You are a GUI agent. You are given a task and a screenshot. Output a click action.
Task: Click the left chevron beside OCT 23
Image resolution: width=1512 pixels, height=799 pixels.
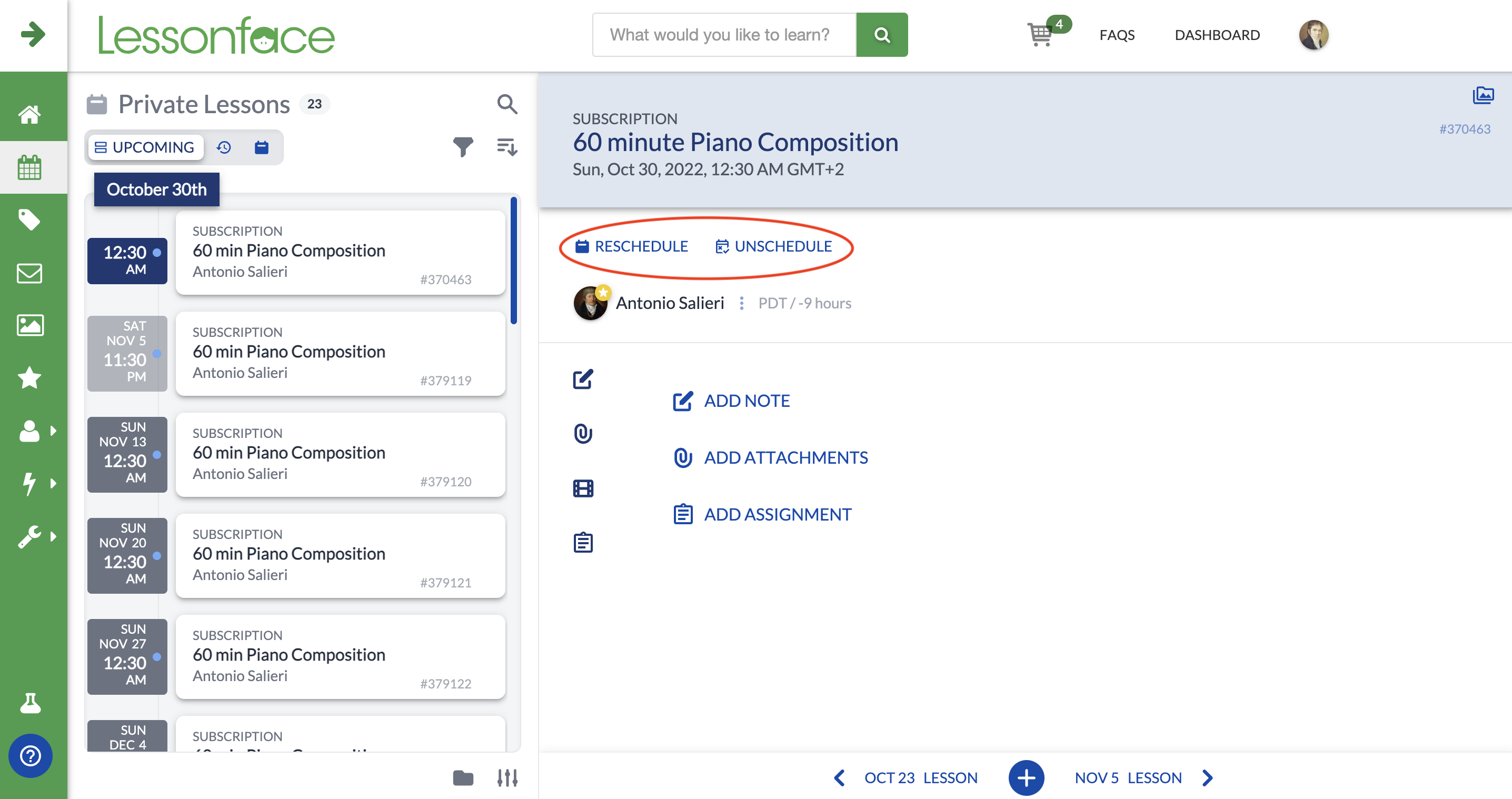click(x=839, y=778)
